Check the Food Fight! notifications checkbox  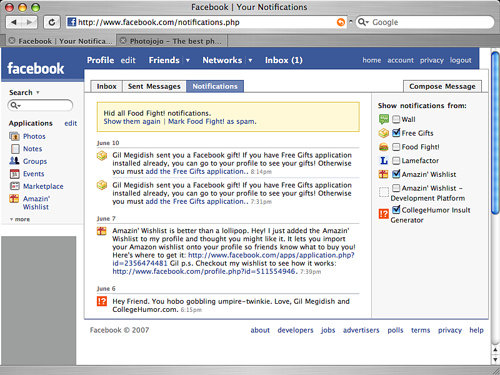tap(396, 147)
